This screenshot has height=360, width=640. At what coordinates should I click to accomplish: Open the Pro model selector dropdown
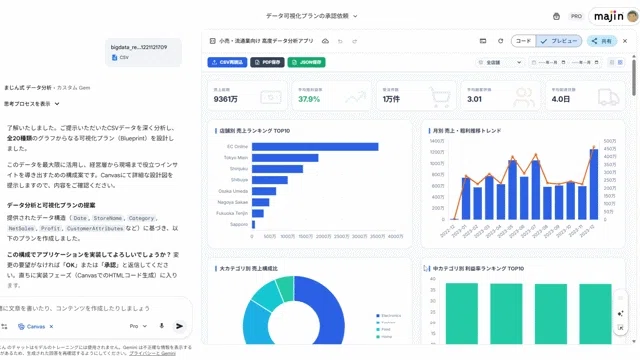click(x=138, y=326)
